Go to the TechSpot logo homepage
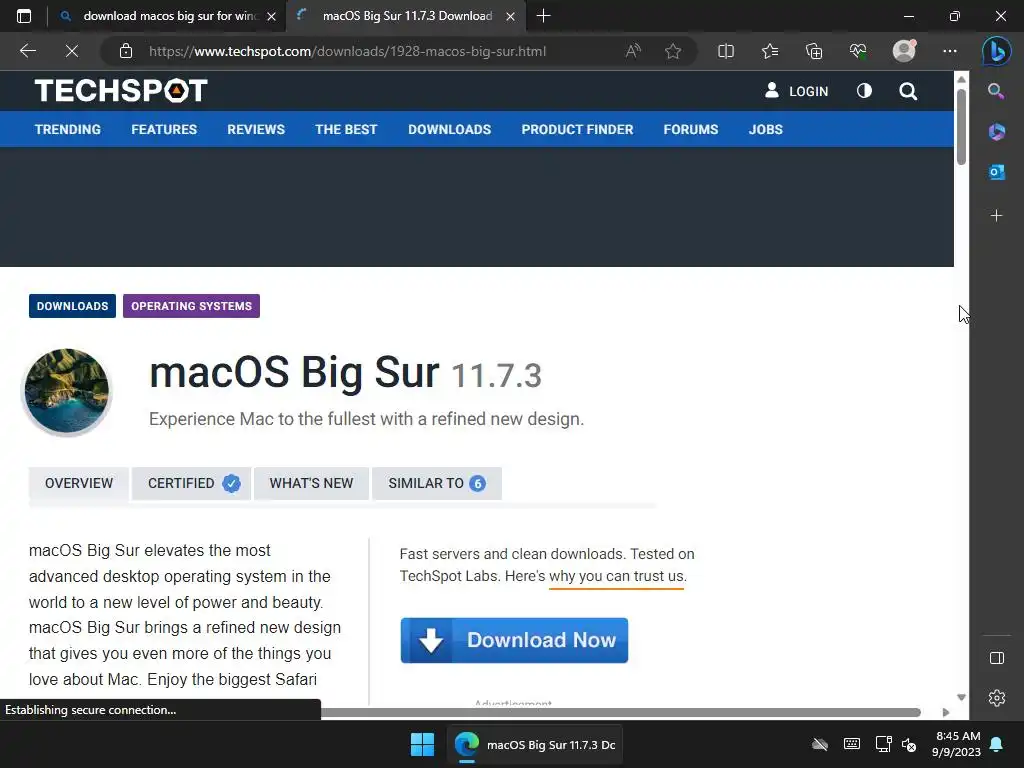Image resolution: width=1024 pixels, height=768 pixels. tap(121, 91)
